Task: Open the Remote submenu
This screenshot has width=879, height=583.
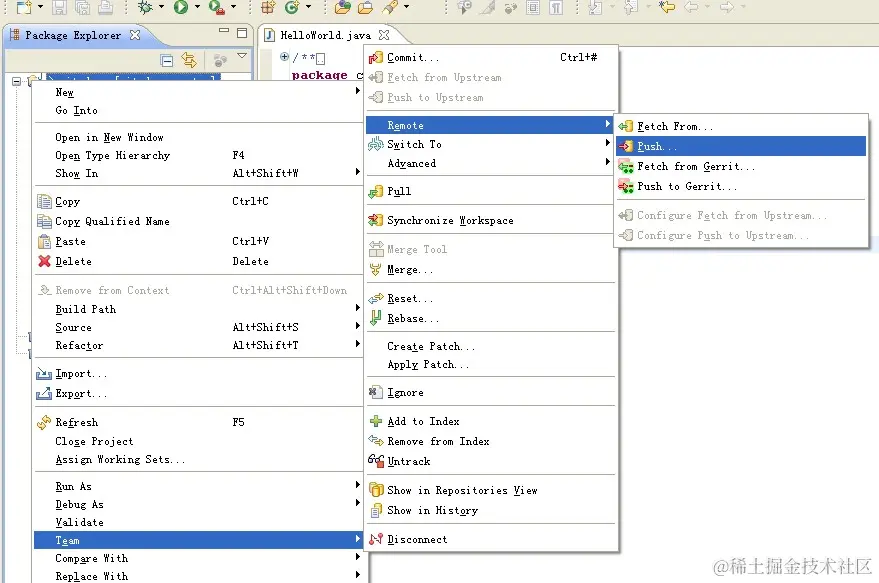Action: 489,125
